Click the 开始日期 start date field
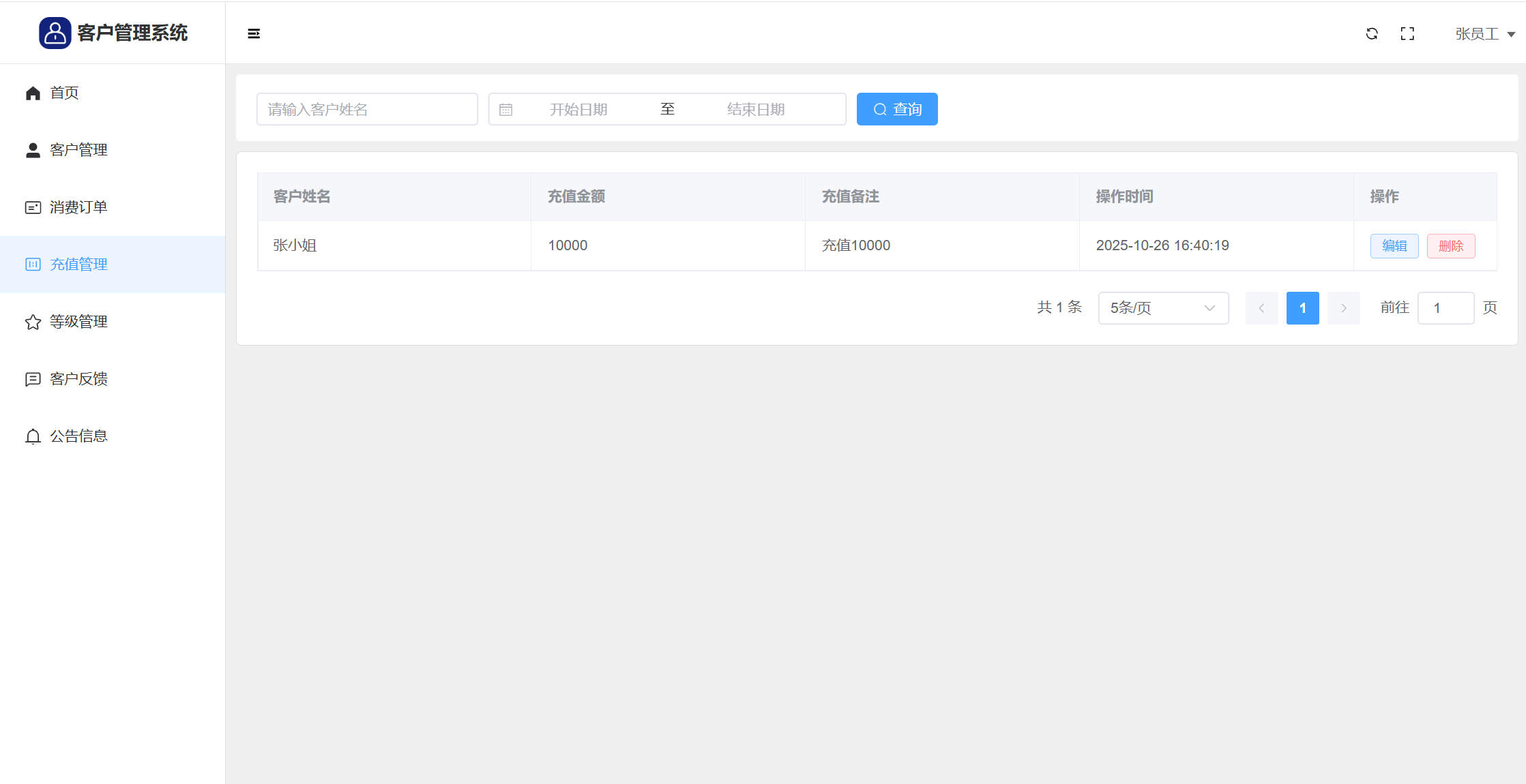 click(578, 110)
